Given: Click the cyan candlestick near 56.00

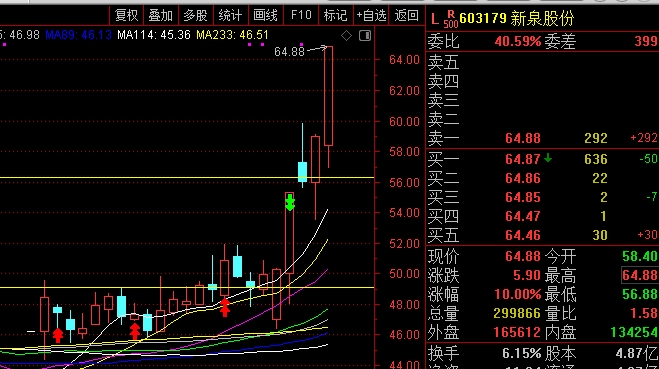Looking at the screenshot, I should point(302,172).
